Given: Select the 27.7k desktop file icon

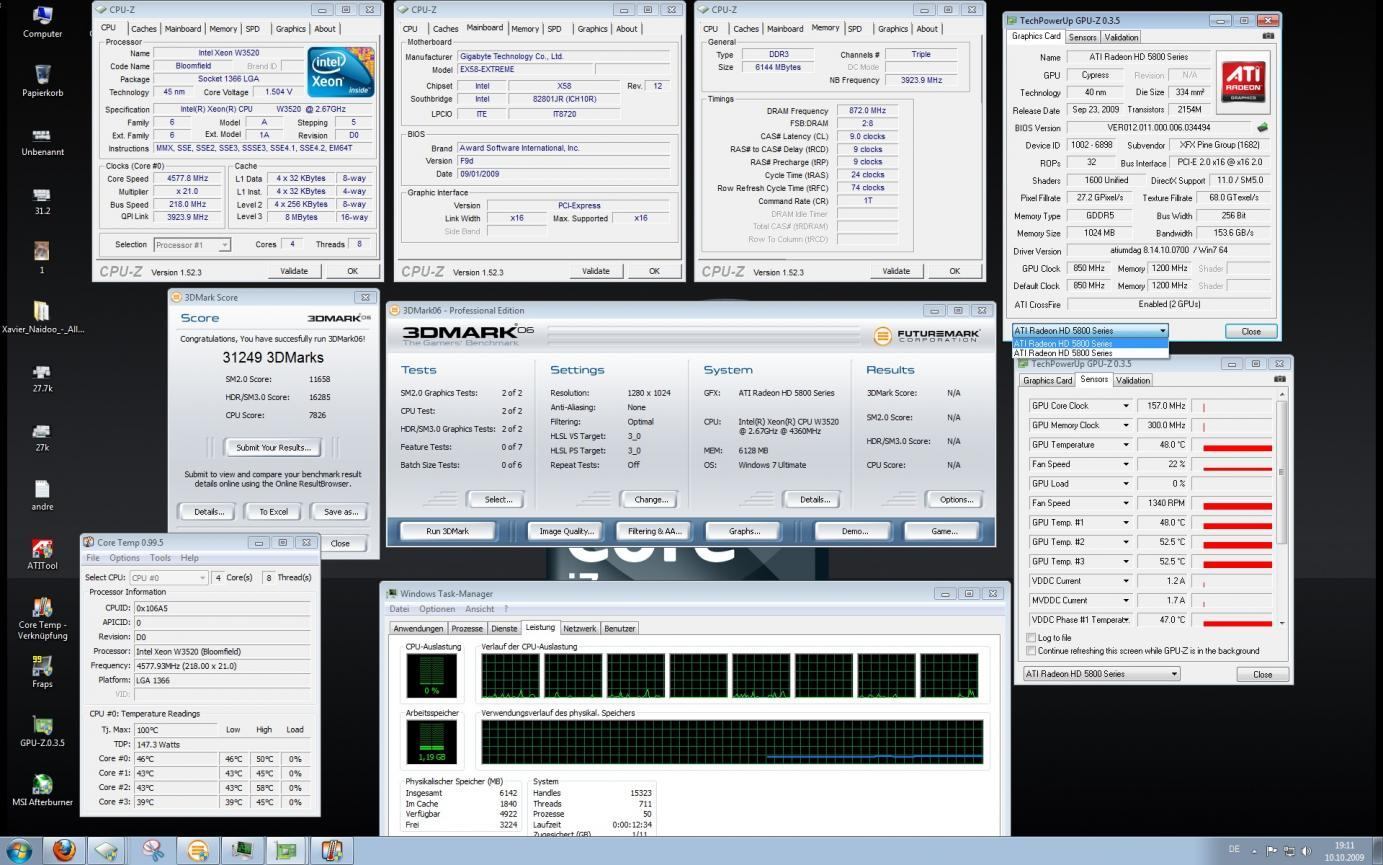Looking at the screenshot, I should (x=42, y=377).
